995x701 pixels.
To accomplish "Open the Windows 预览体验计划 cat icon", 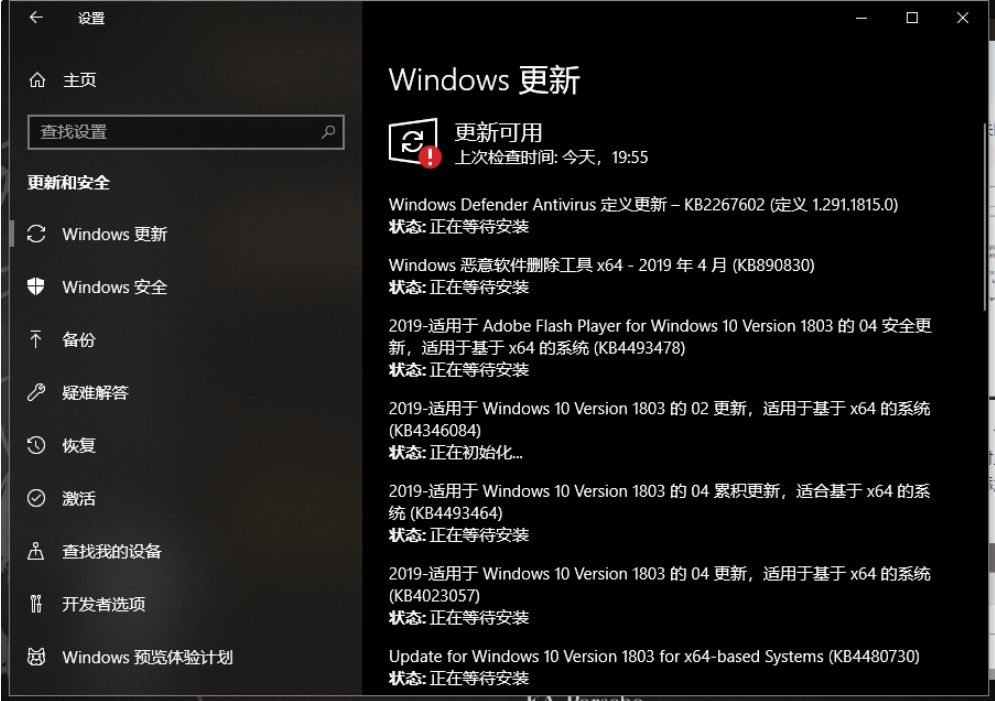I will click(x=36, y=657).
